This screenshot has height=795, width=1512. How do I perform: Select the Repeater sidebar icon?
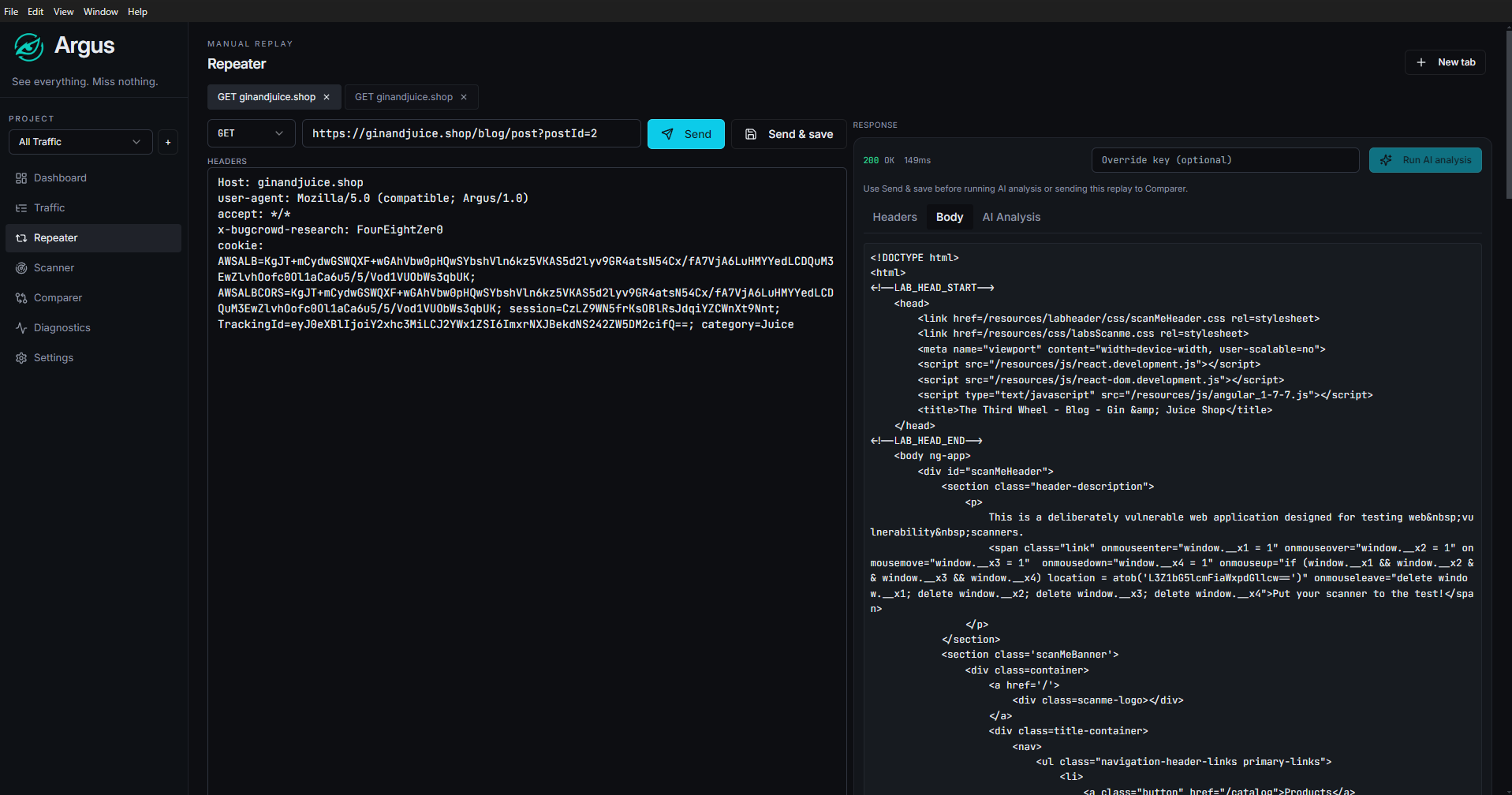point(21,238)
